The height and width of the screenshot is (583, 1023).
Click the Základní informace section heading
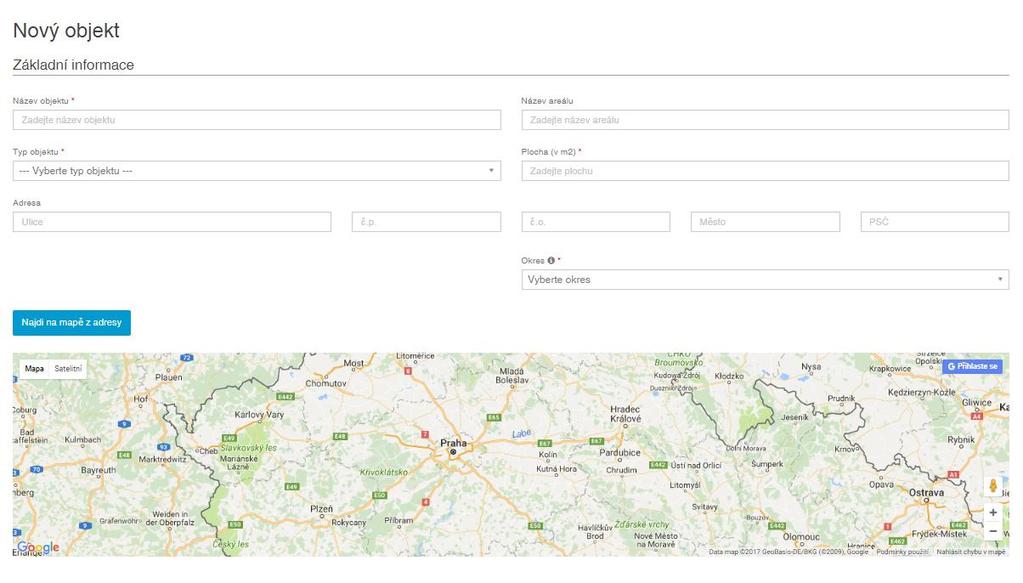73,65
